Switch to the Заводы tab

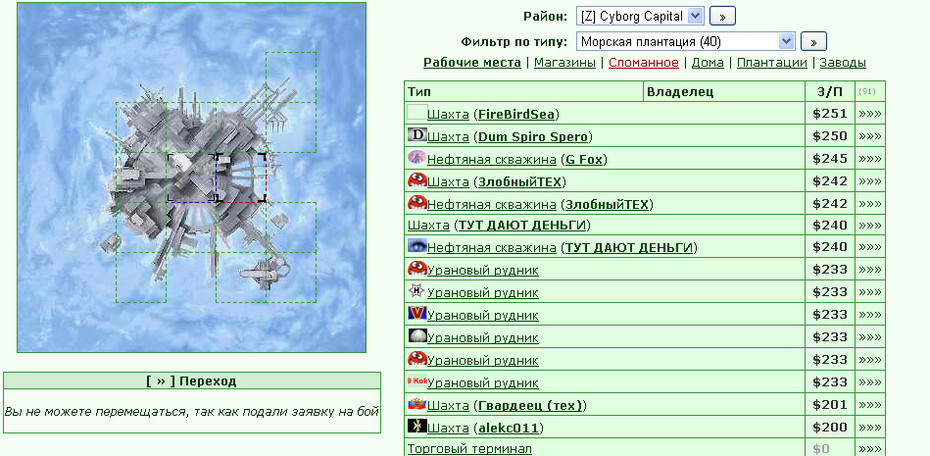(843, 63)
